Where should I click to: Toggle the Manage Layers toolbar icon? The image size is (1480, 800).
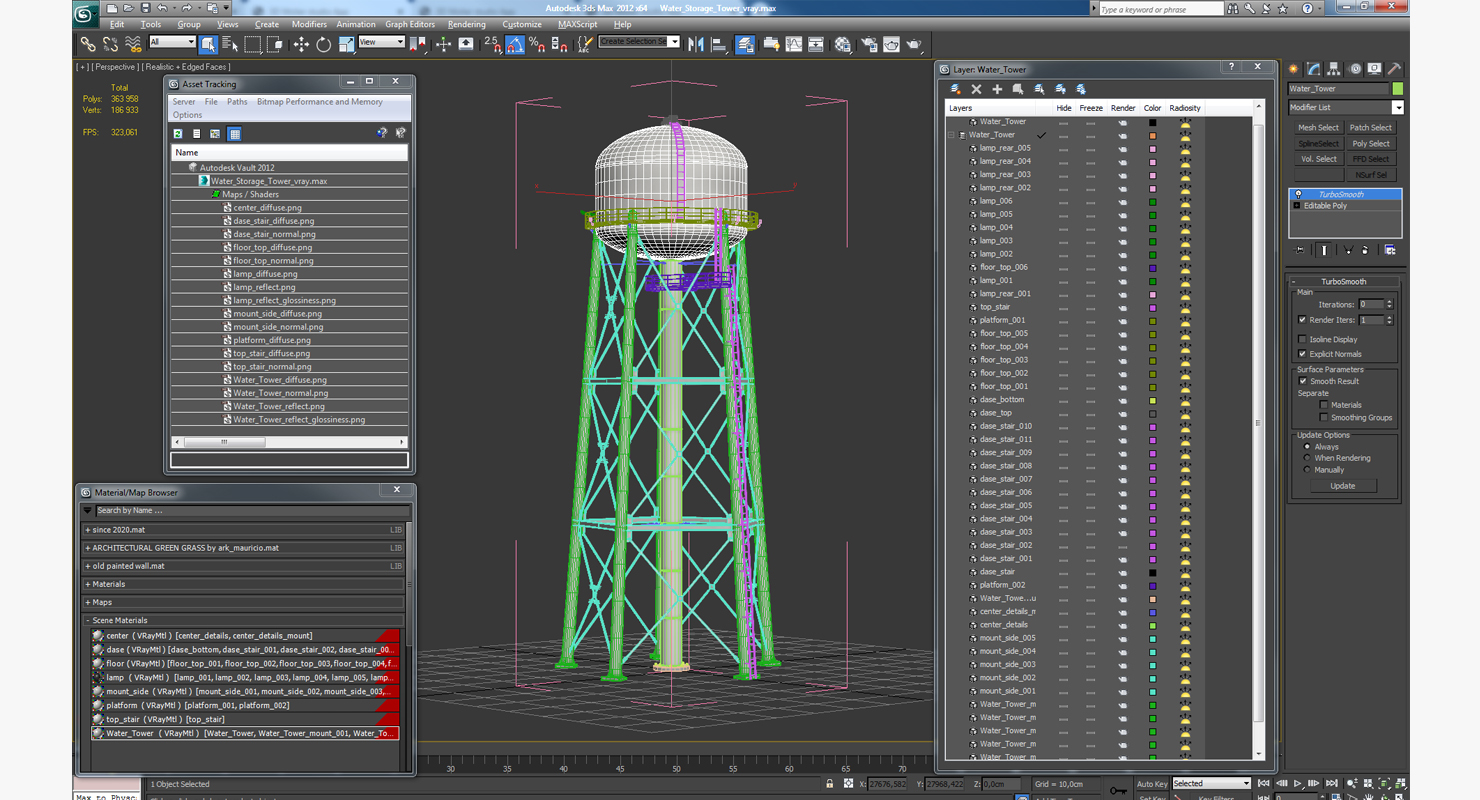[745, 45]
